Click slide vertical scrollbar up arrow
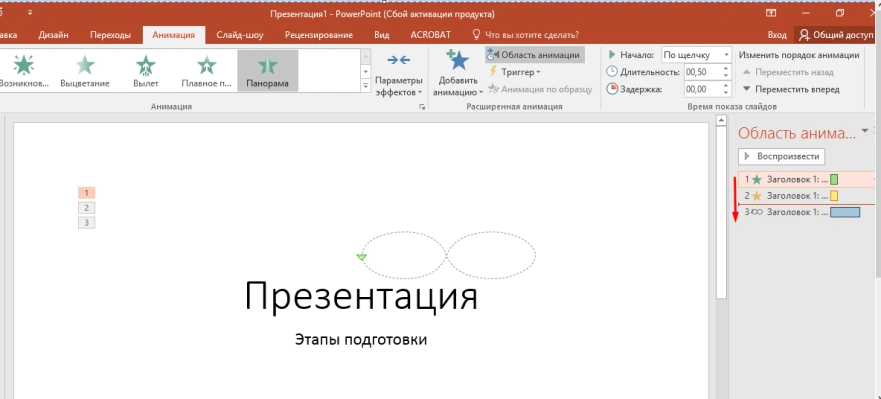This screenshot has height=399, width=881. (x=721, y=119)
